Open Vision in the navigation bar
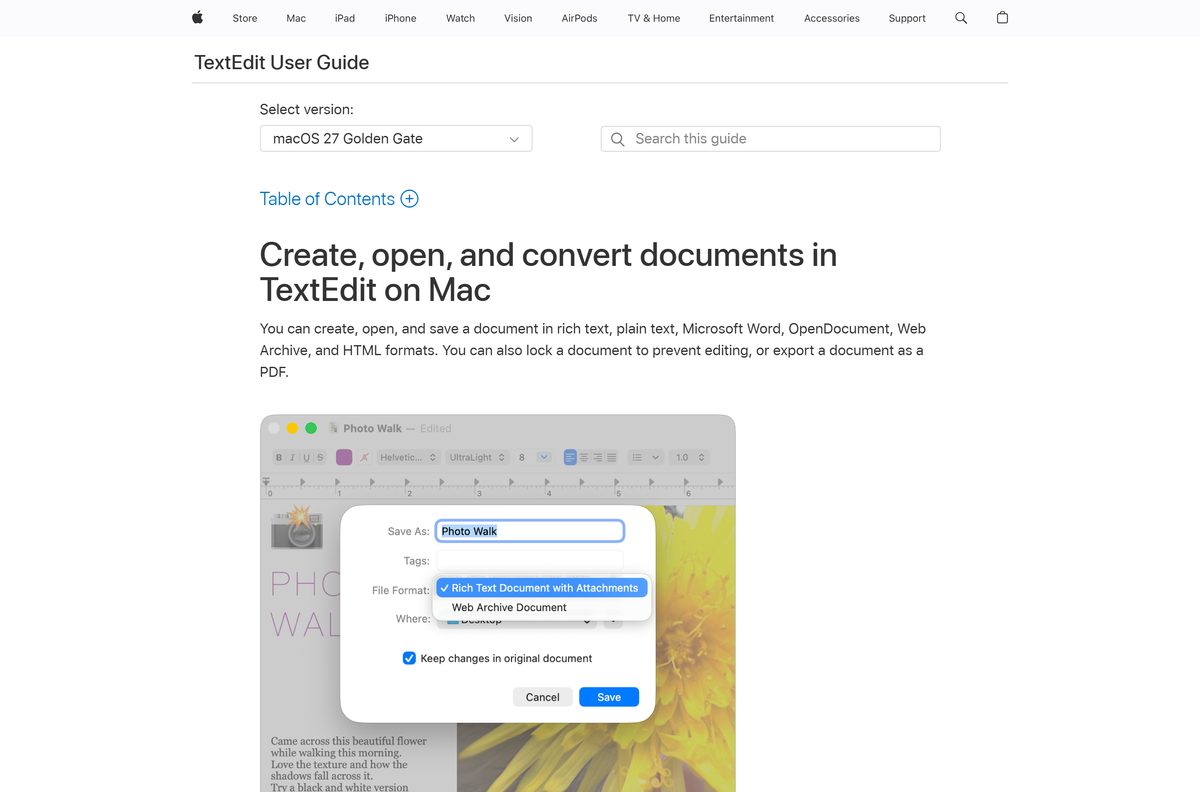The height and width of the screenshot is (792, 1200). click(x=518, y=18)
